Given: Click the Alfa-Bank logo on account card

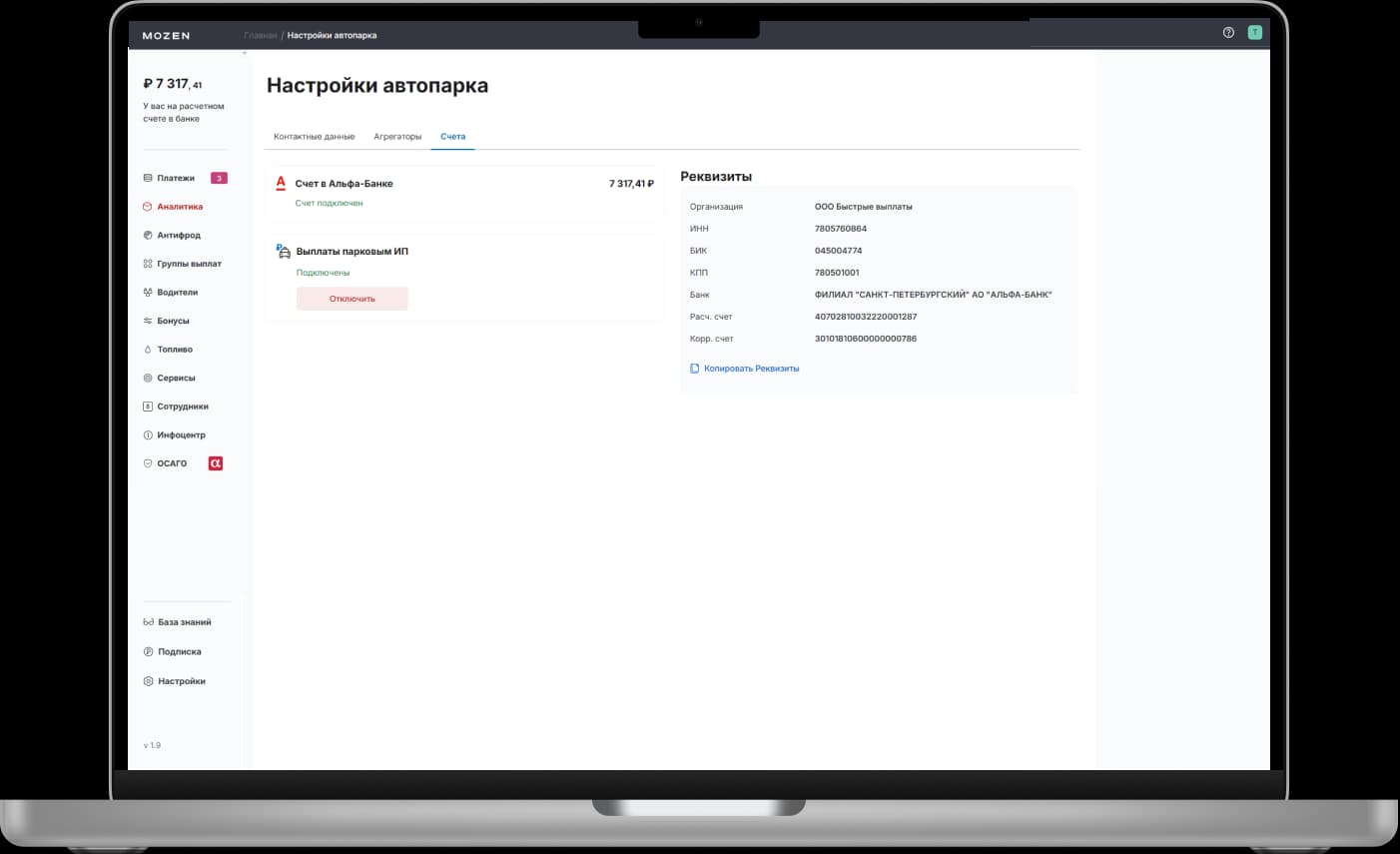Looking at the screenshot, I should (281, 184).
